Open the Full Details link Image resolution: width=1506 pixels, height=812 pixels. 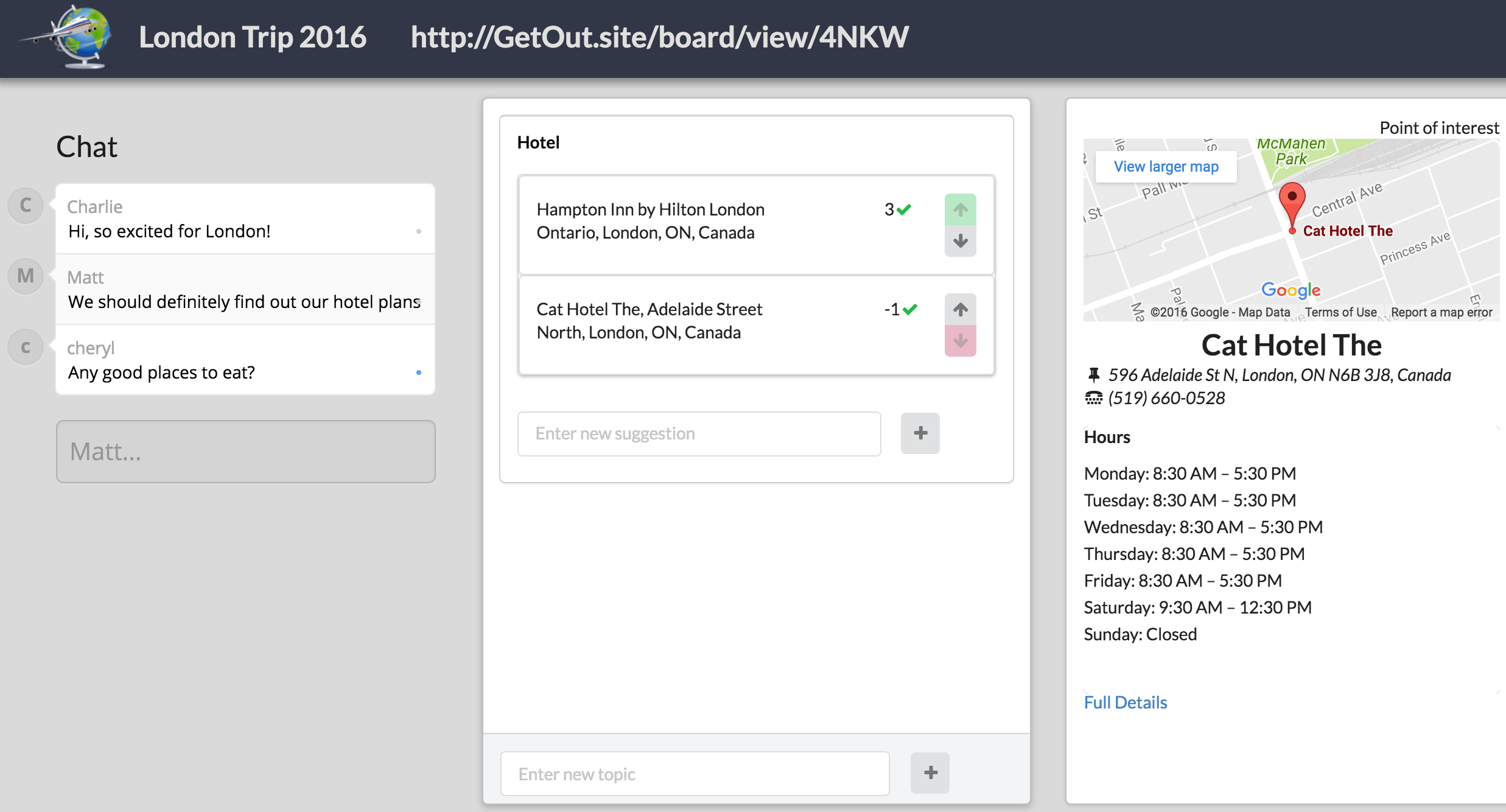[x=1125, y=702]
